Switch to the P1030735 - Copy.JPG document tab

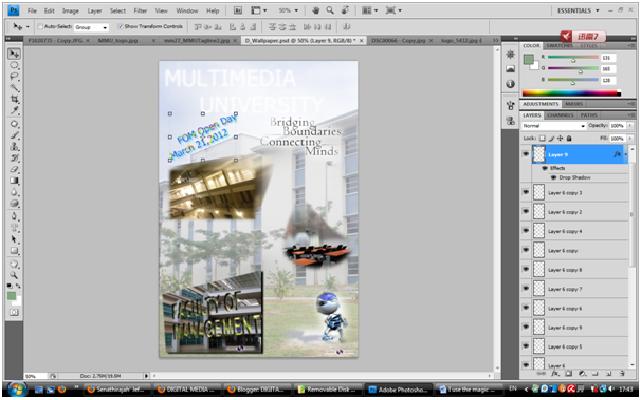point(55,41)
